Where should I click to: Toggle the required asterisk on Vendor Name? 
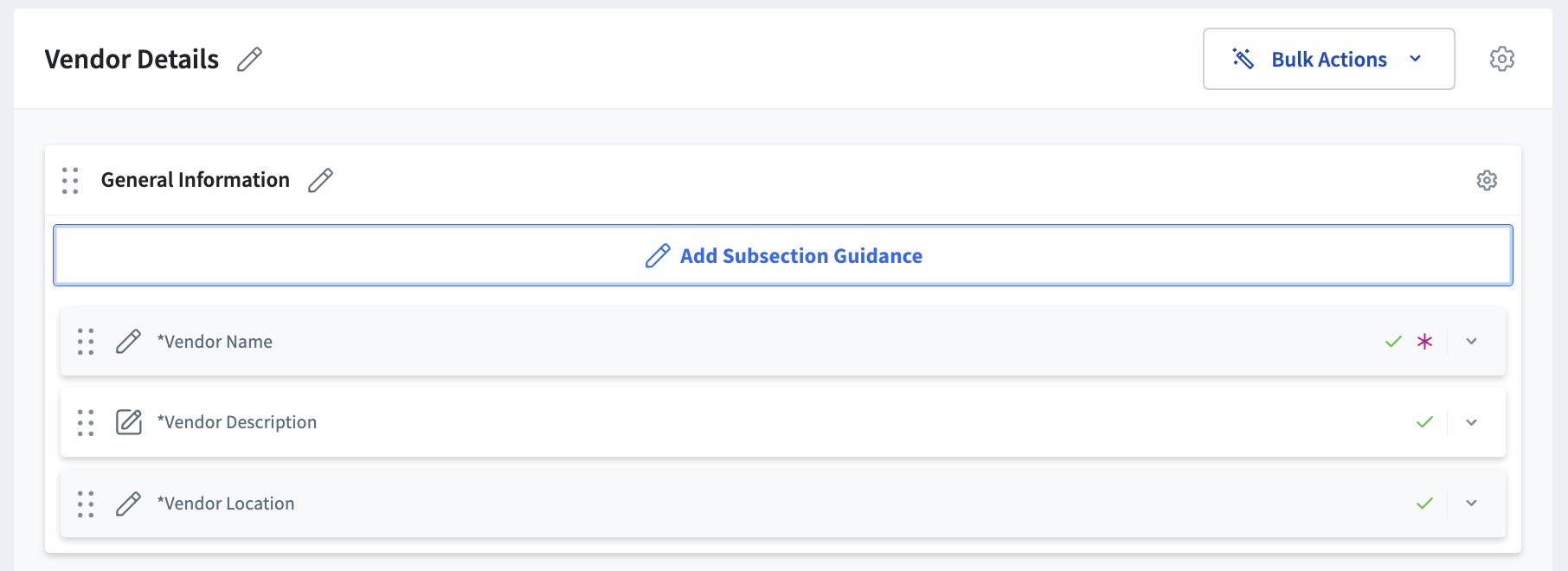(x=1423, y=341)
